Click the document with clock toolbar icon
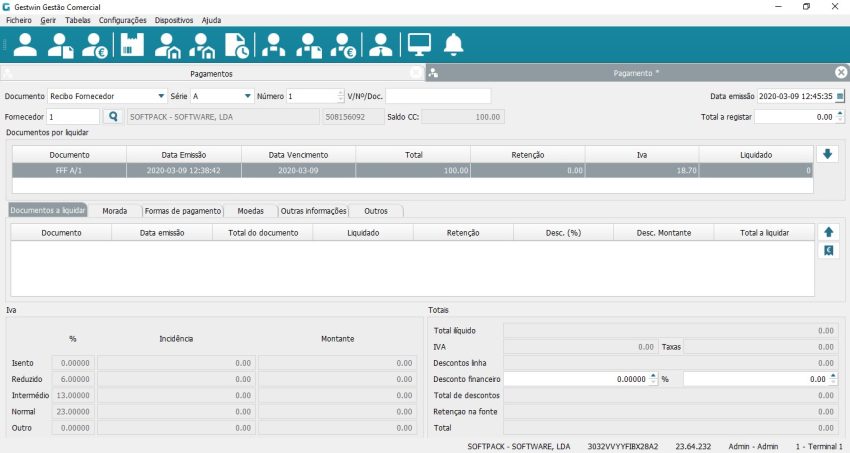Screen dimensions: 850x453 pos(237,45)
